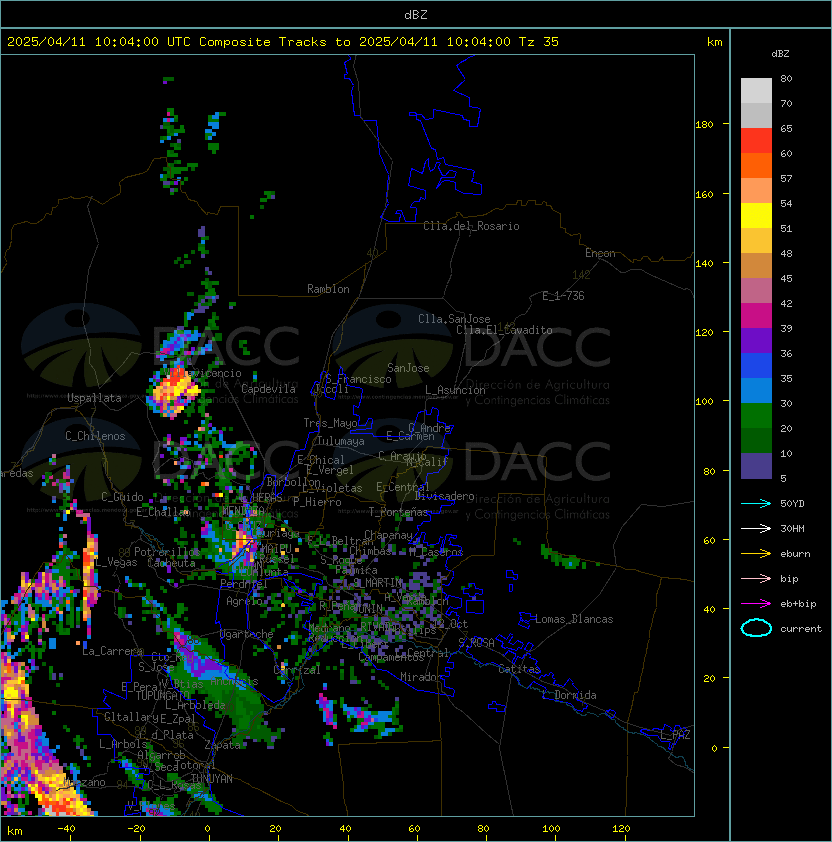The height and width of the screenshot is (842, 832).
Task: Click the 'dBZ' legend heading above color scale
Action: click(x=780, y=54)
